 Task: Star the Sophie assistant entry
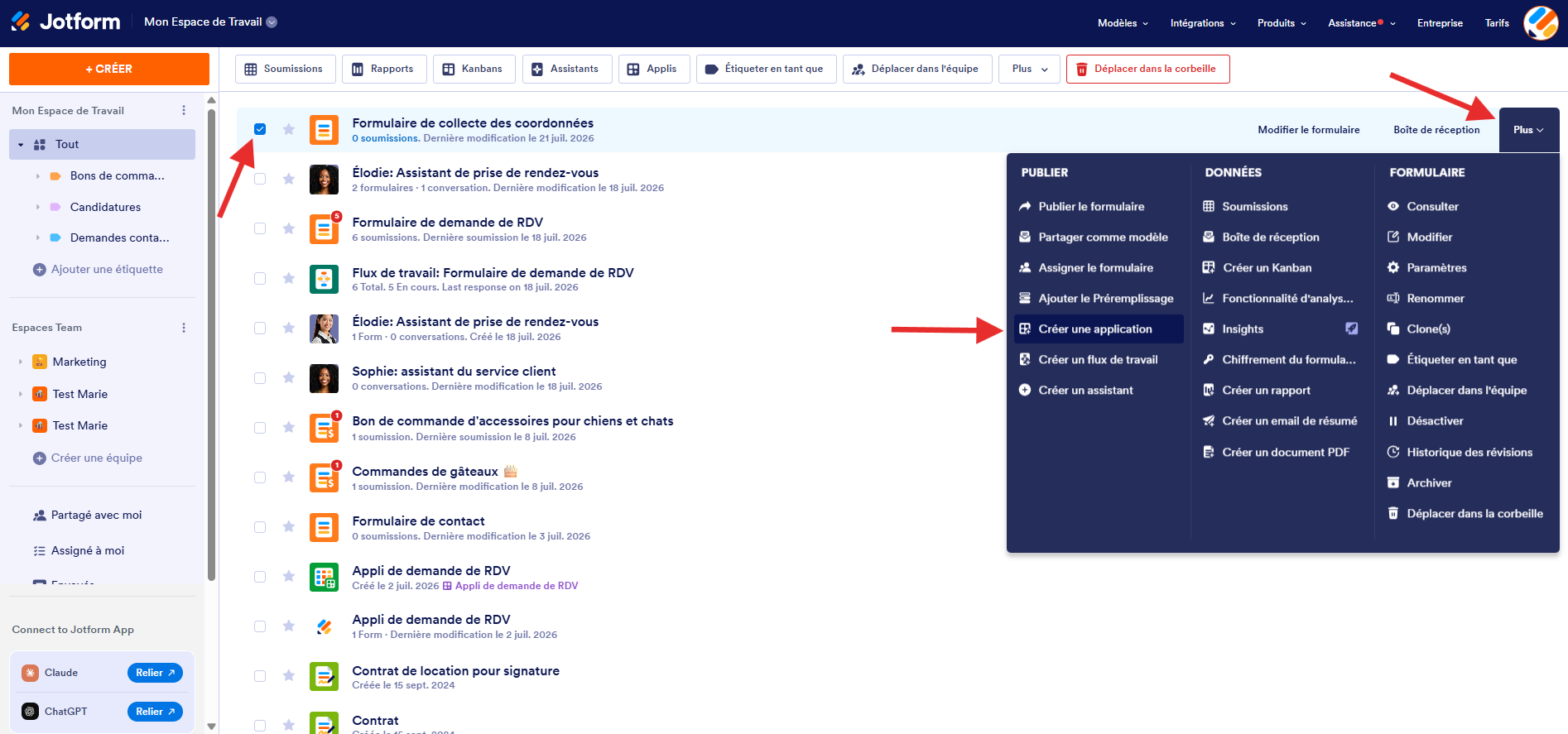pyautogui.click(x=288, y=377)
